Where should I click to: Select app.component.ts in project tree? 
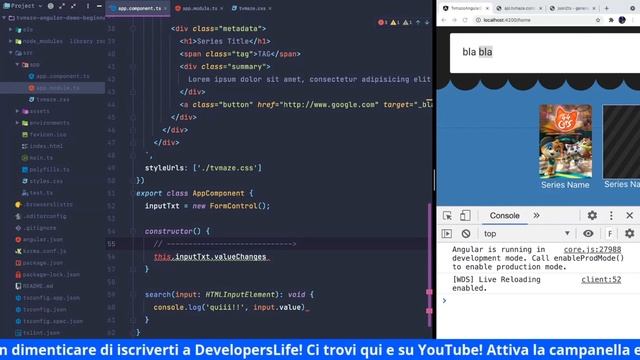click(59, 76)
